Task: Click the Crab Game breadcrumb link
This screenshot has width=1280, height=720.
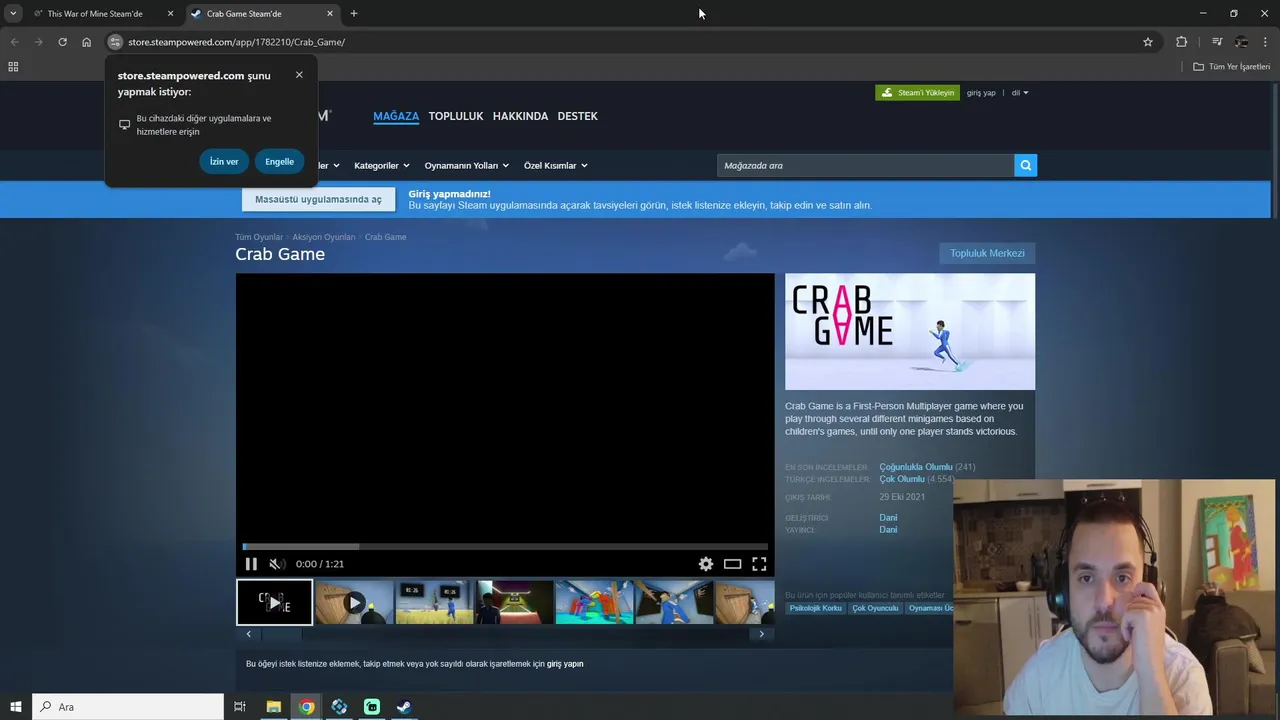Action: 385,237
